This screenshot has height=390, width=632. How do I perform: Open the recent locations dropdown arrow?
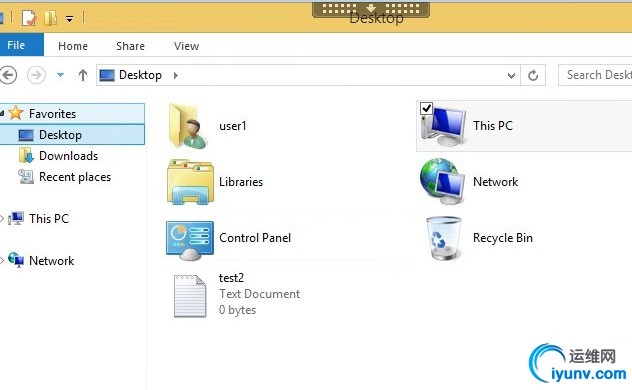coord(60,75)
